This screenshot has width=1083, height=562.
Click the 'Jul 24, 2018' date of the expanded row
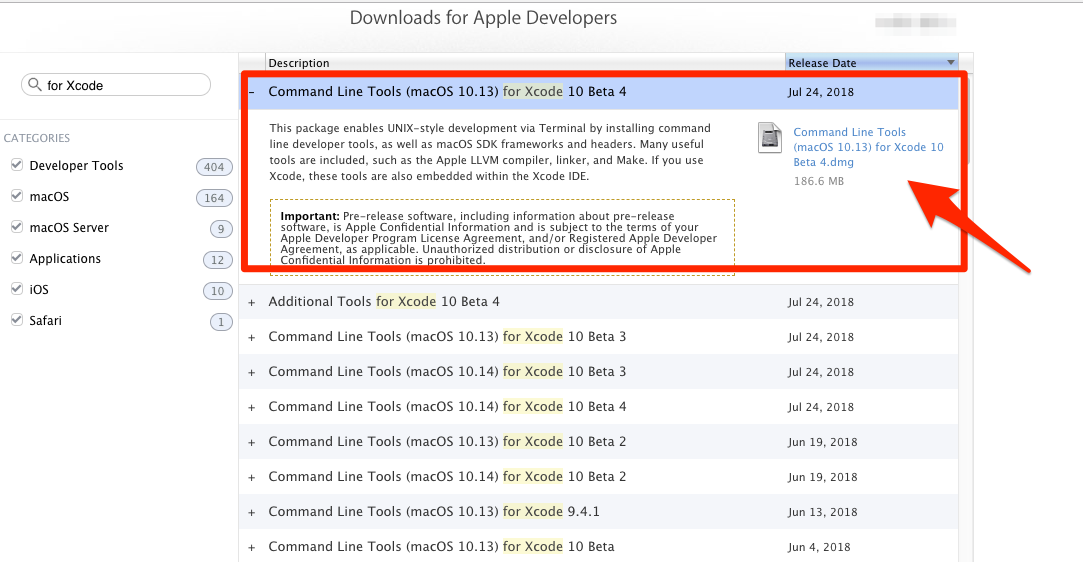tap(821, 92)
